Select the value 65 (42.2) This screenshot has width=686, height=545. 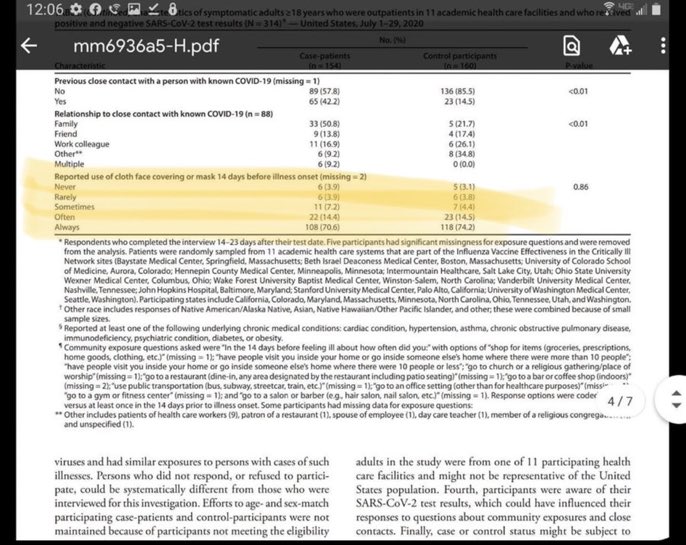coord(324,101)
